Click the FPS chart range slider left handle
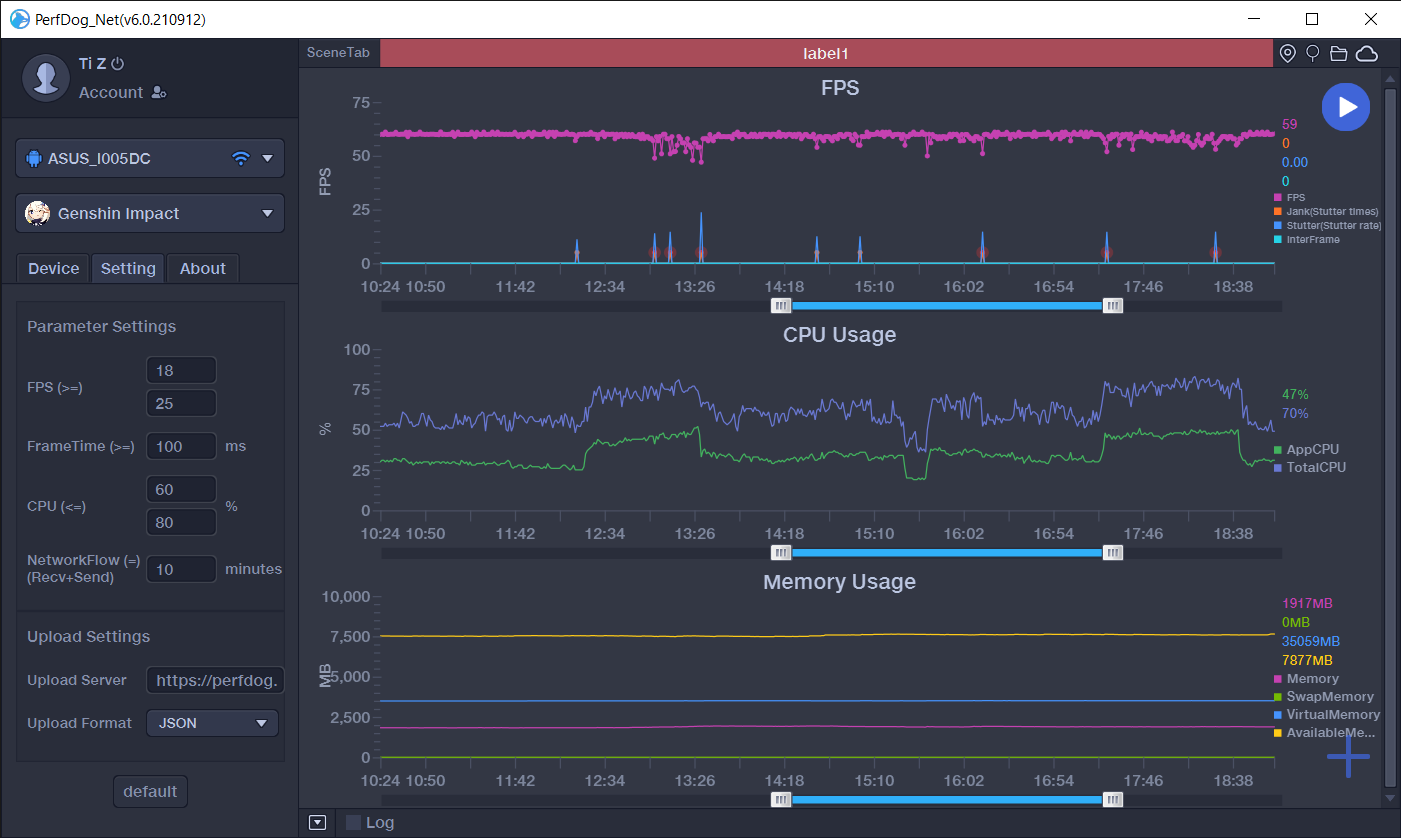 [x=781, y=306]
